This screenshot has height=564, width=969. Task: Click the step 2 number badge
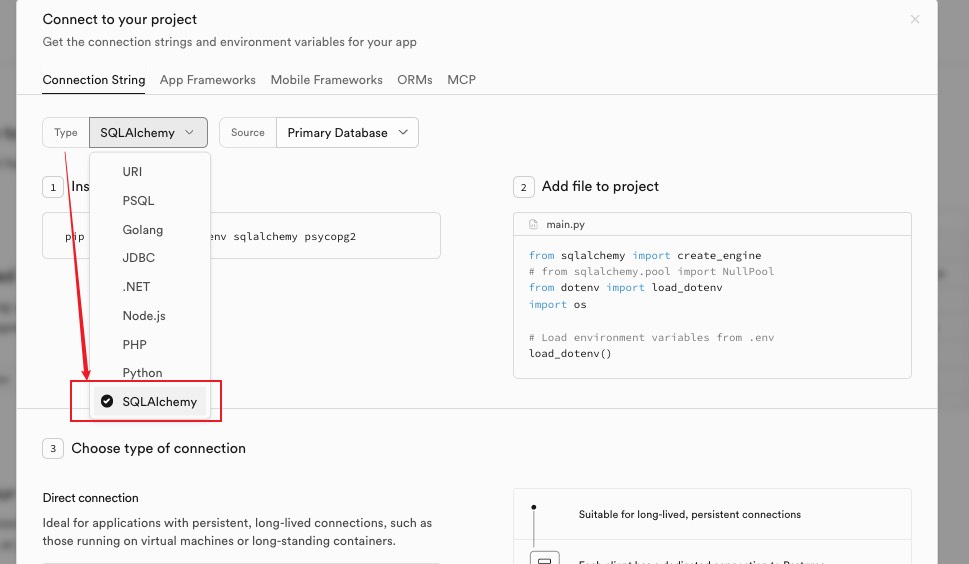coord(523,187)
